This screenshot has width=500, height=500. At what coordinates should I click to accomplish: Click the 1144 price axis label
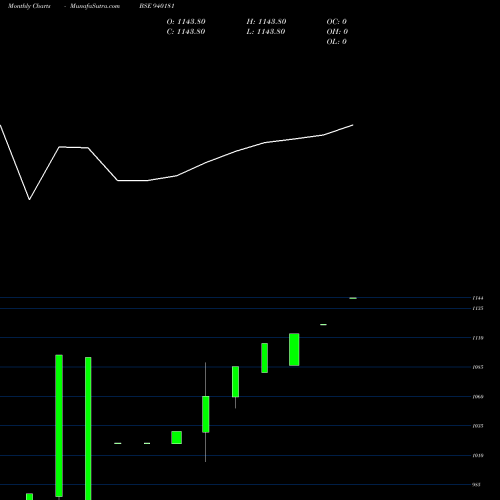(x=478, y=298)
